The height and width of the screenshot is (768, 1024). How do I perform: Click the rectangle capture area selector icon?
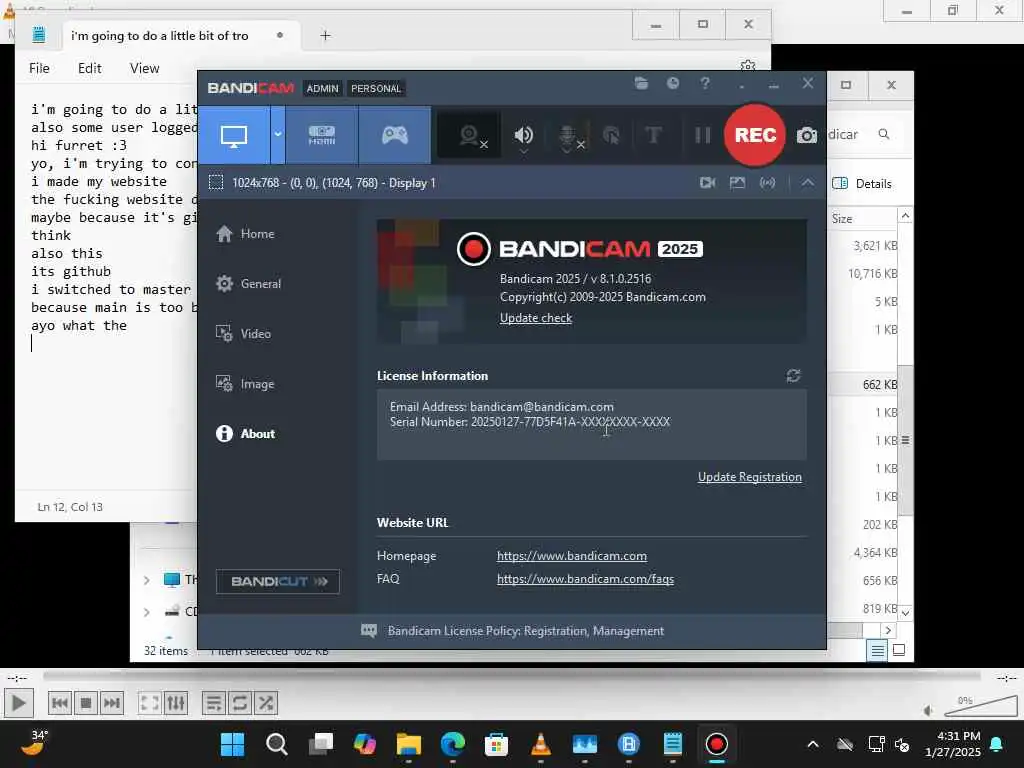click(216, 183)
